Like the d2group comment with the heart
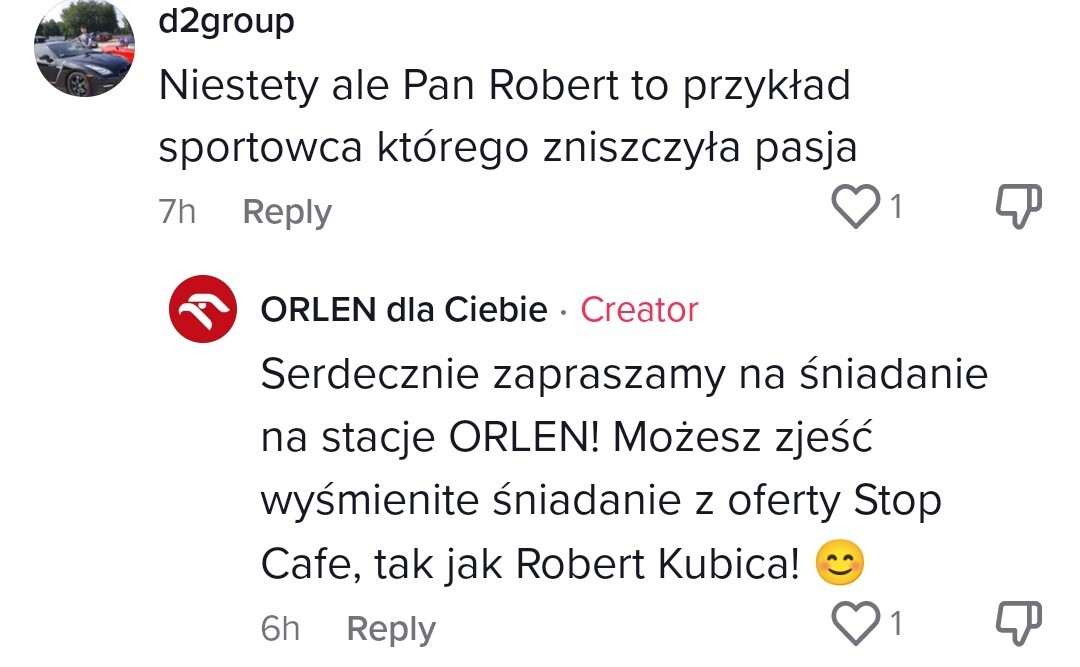The width and height of the screenshot is (1080, 667). 854,208
